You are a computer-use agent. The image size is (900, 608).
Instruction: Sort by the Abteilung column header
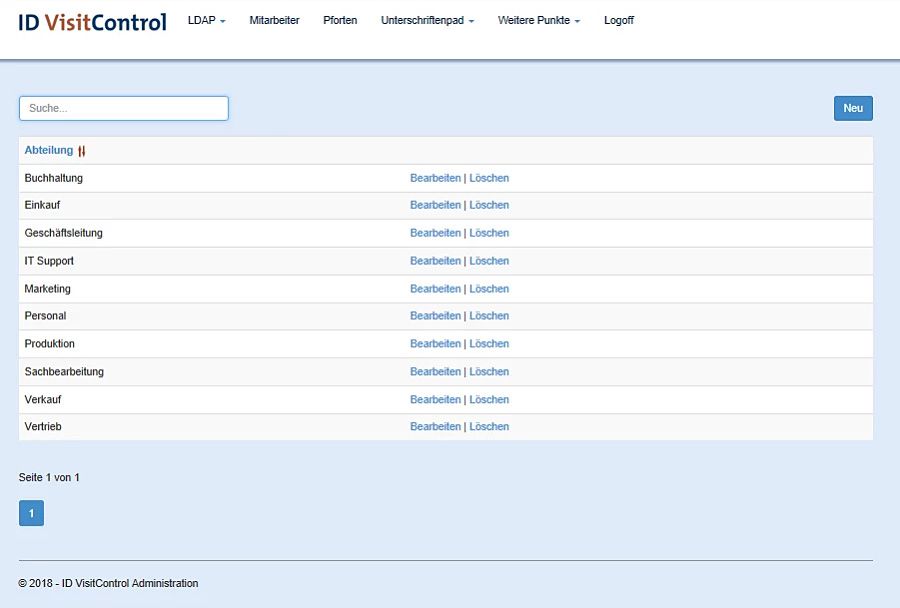49,150
